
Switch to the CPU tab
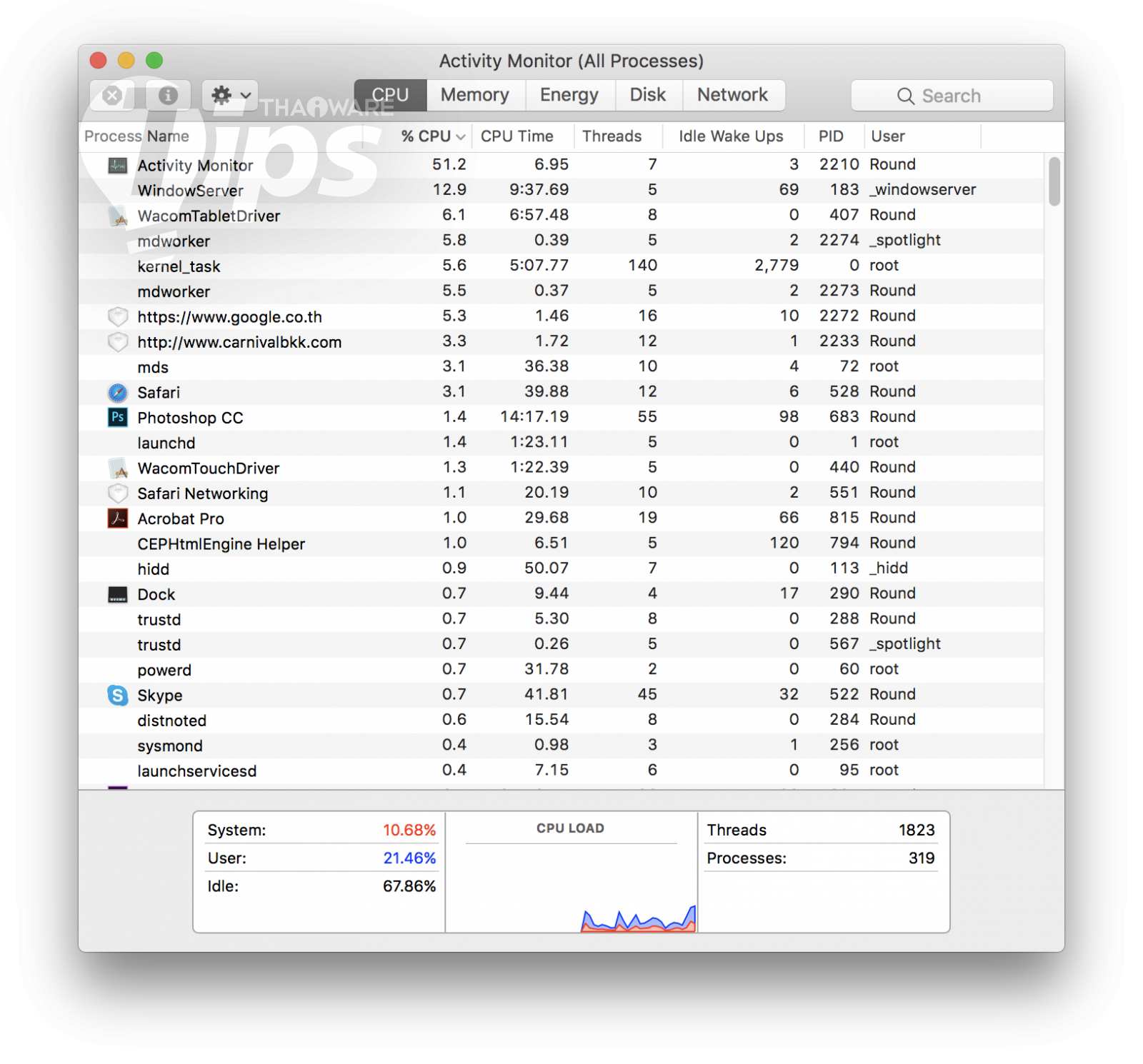pyautogui.click(x=390, y=95)
